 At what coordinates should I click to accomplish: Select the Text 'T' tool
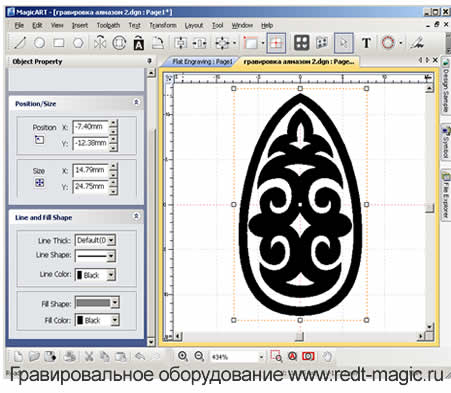[366, 43]
